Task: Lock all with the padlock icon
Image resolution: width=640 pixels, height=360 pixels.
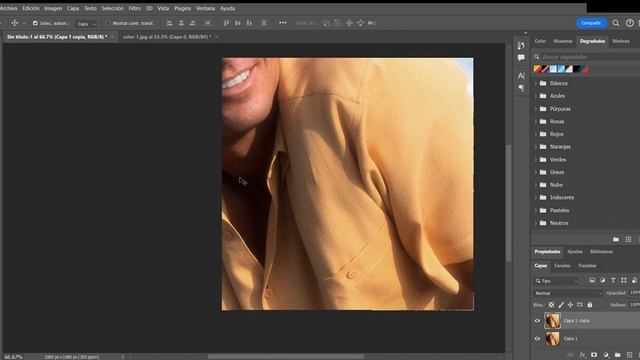Action: pyautogui.click(x=590, y=305)
